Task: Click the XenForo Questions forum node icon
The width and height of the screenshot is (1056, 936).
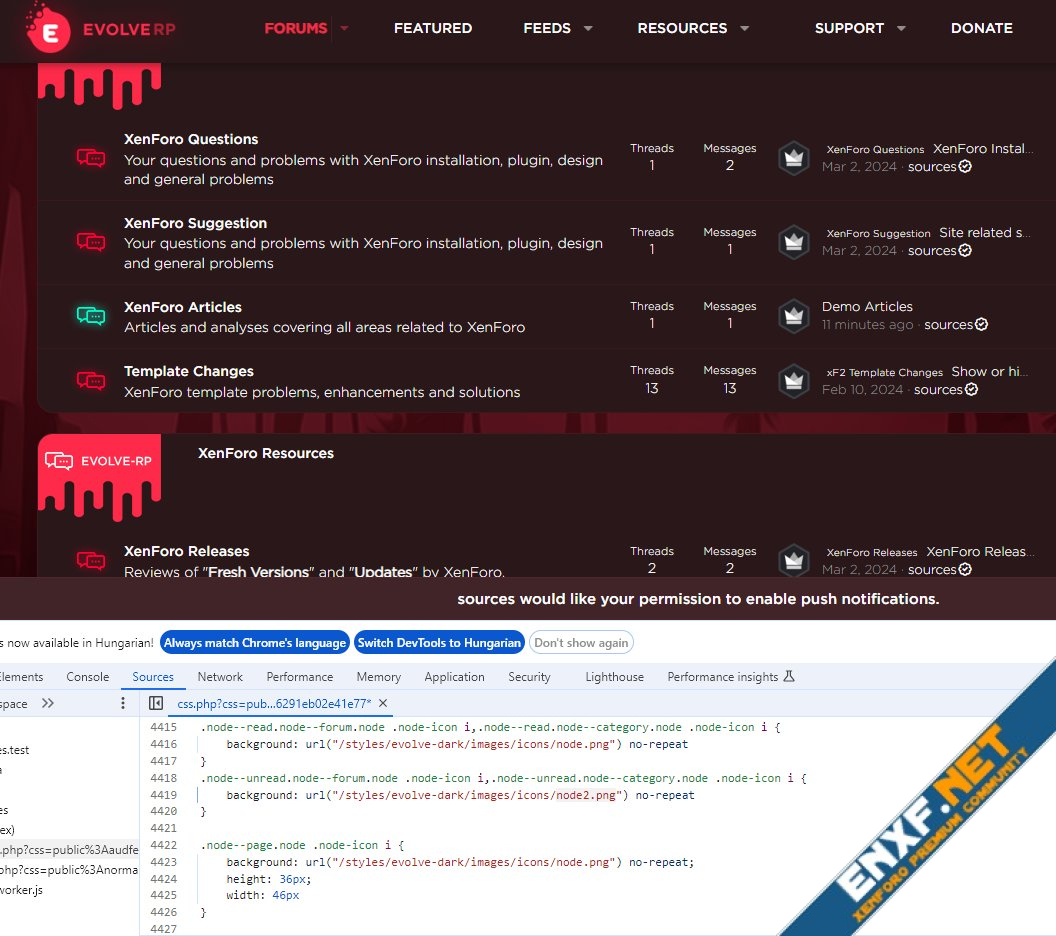Action: pyautogui.click(x=91, y=158)
